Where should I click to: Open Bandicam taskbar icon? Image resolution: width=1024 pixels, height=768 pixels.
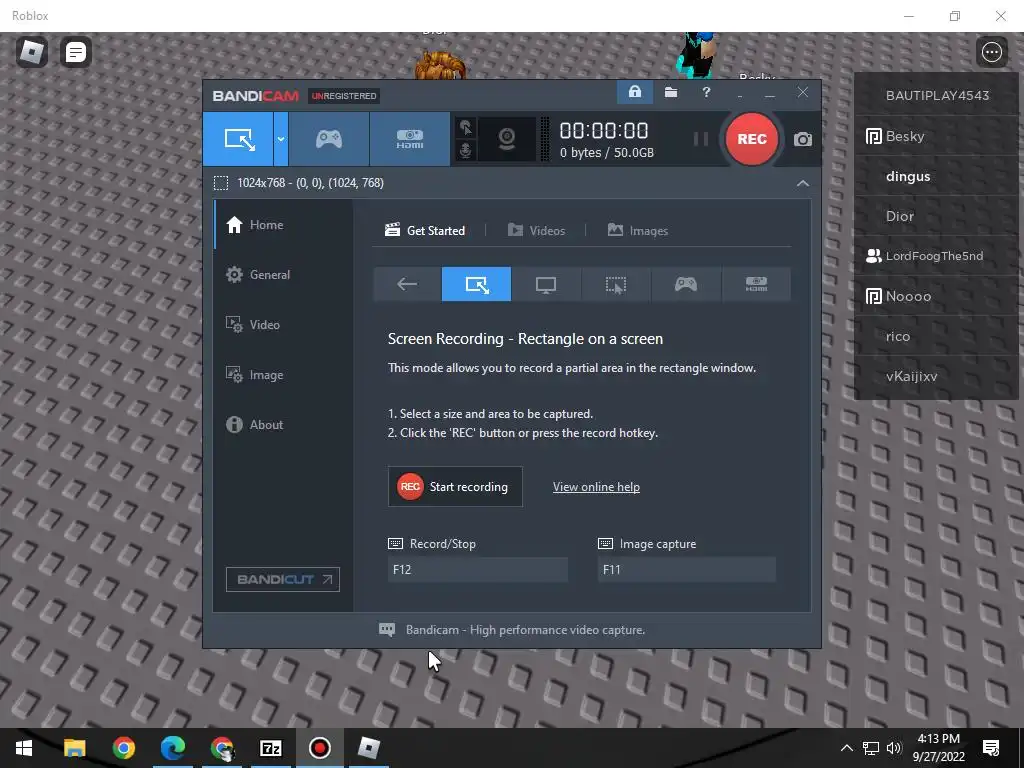pyautogui.click(x=319, y=748)
